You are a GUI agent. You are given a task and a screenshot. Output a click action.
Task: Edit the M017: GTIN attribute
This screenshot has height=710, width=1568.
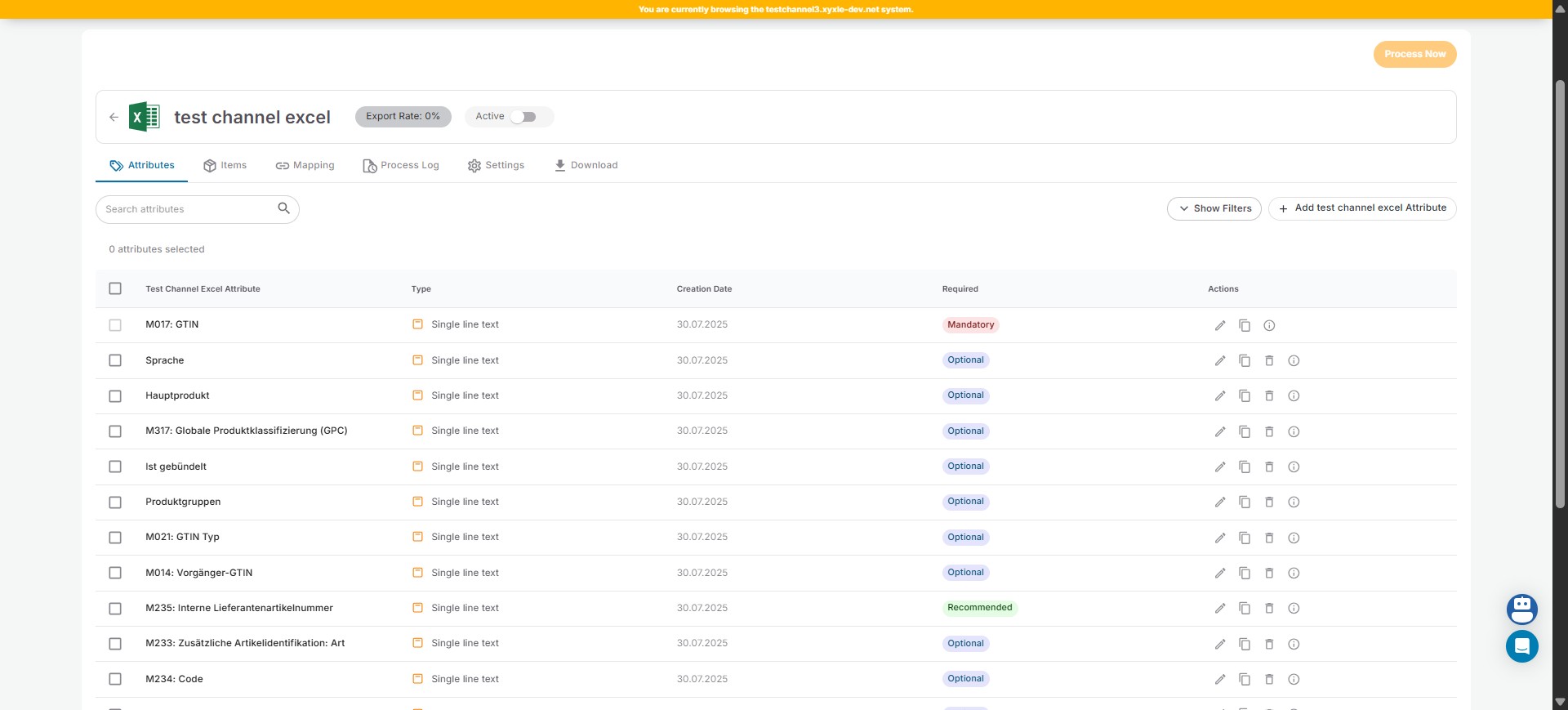pyautogui.click(x=1219, y=325)
